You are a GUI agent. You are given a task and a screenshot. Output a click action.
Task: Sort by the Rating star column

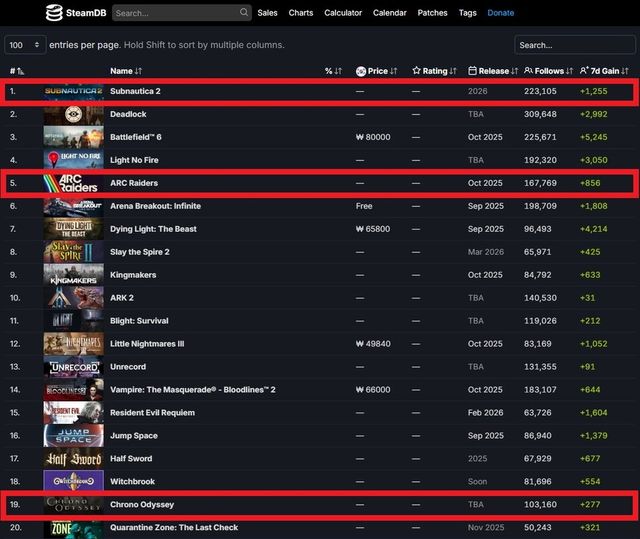[x=434, y=71]
